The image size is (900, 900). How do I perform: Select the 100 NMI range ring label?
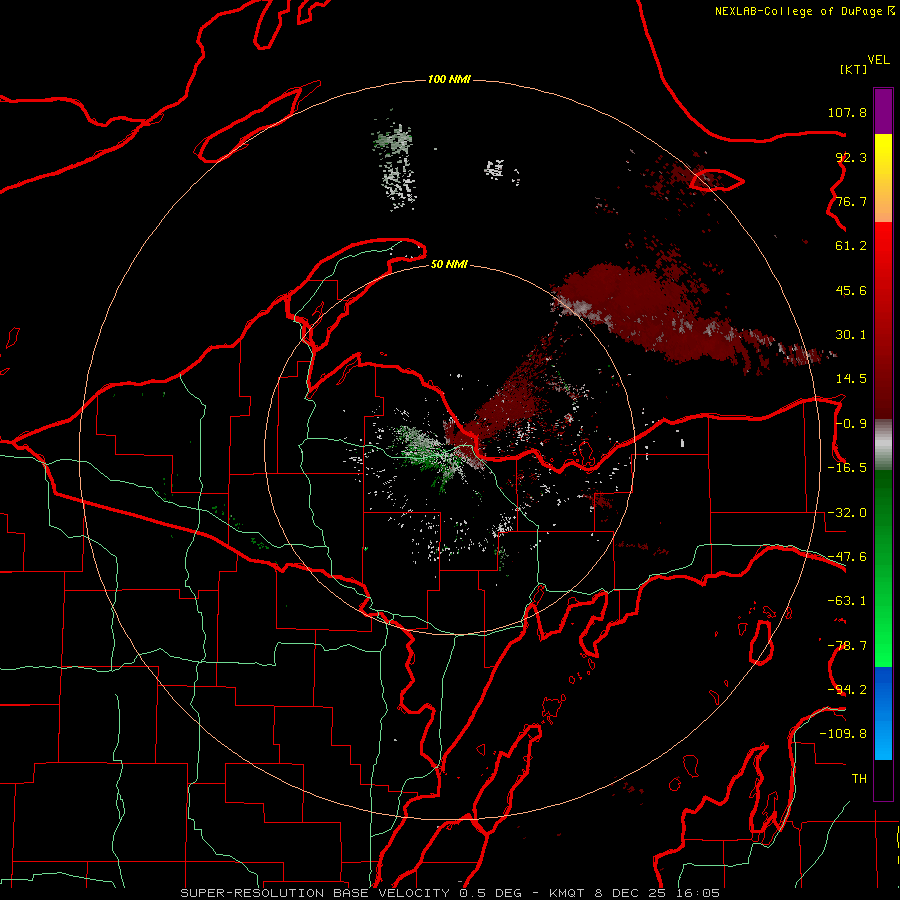click(x=449, y=79)
